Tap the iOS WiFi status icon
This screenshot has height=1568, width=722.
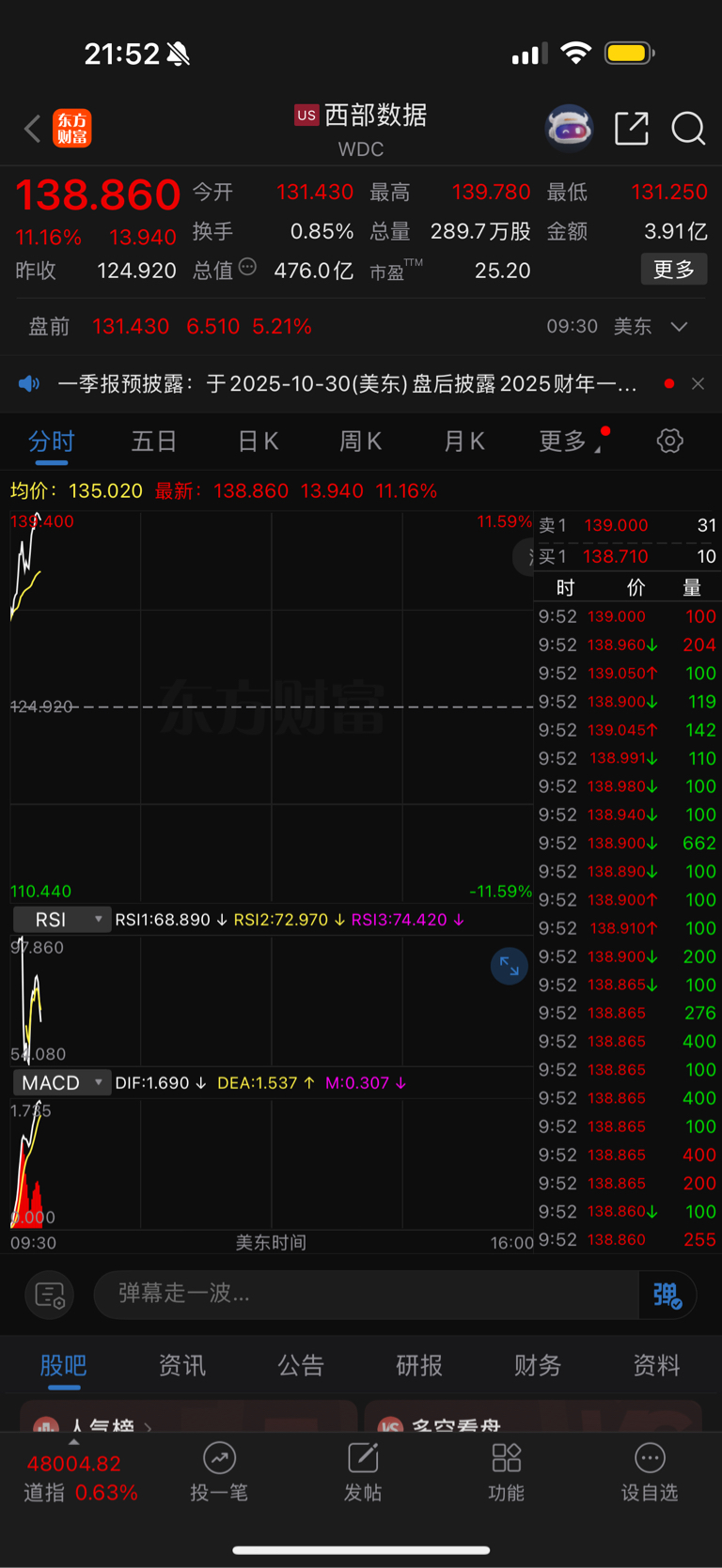[x=575, y=53]
